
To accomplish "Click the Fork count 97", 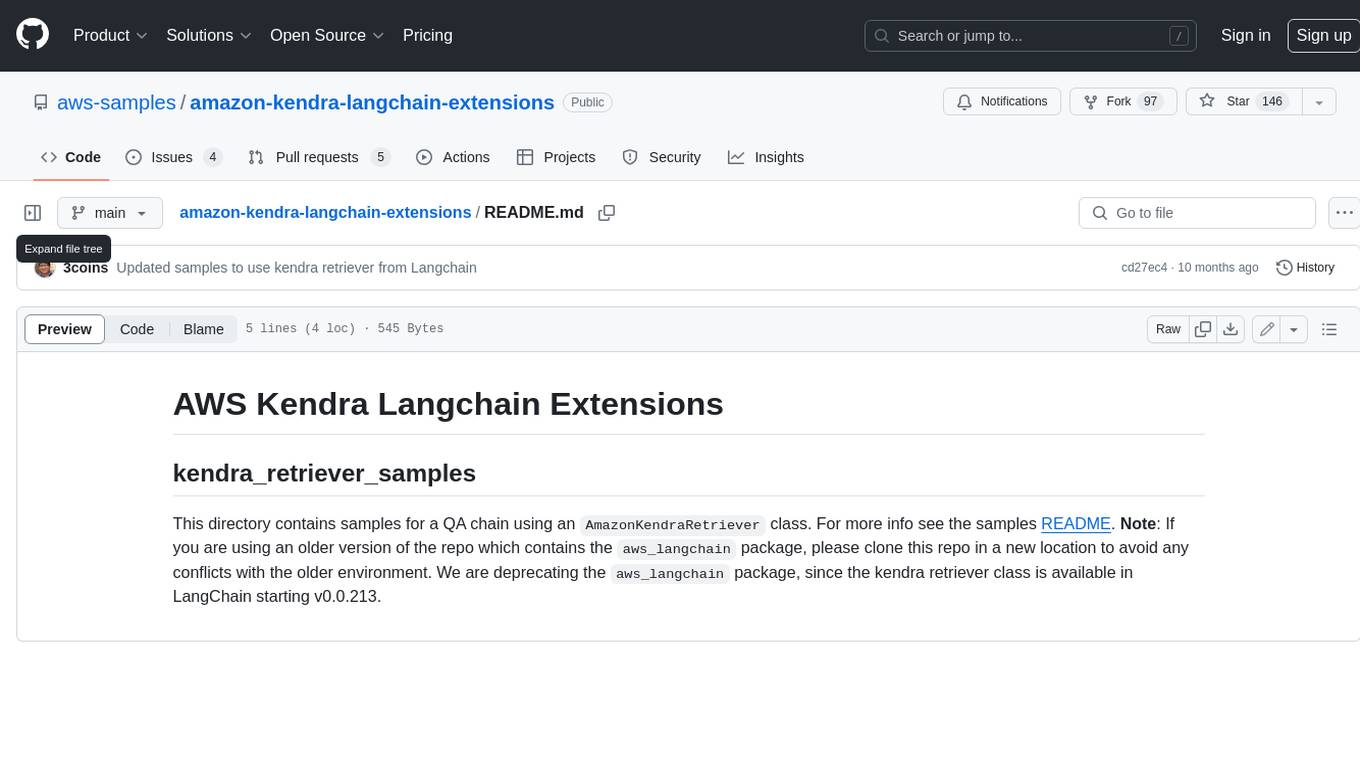I will pyautogui.click(x=1150, y=101).
